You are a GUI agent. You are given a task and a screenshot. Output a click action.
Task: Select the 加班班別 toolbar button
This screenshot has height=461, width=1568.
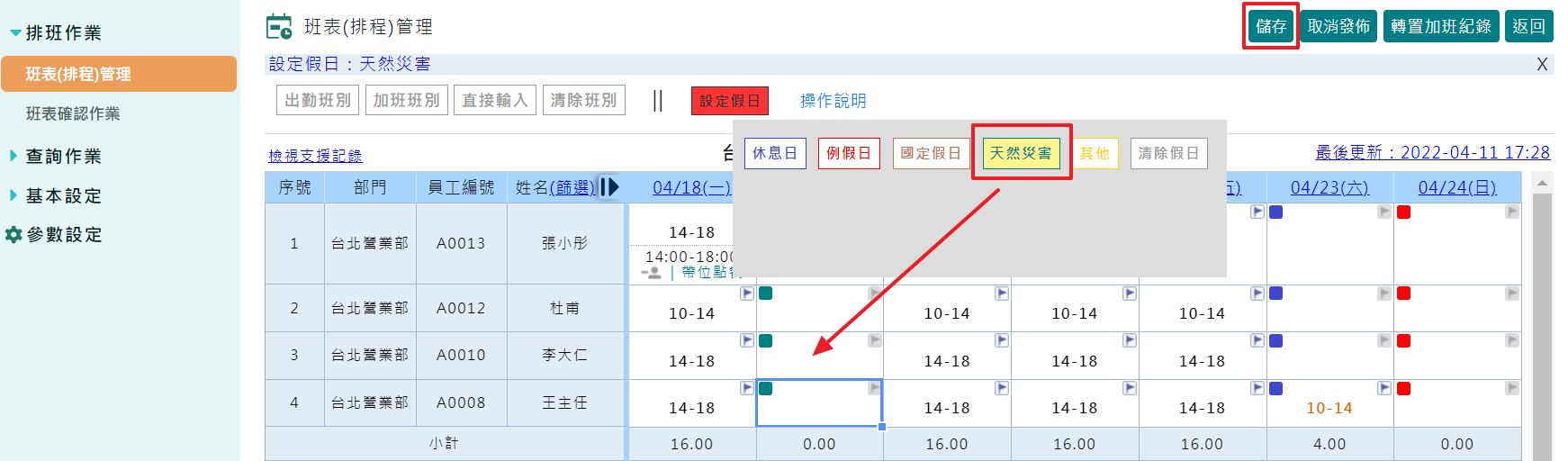point(407,100)
